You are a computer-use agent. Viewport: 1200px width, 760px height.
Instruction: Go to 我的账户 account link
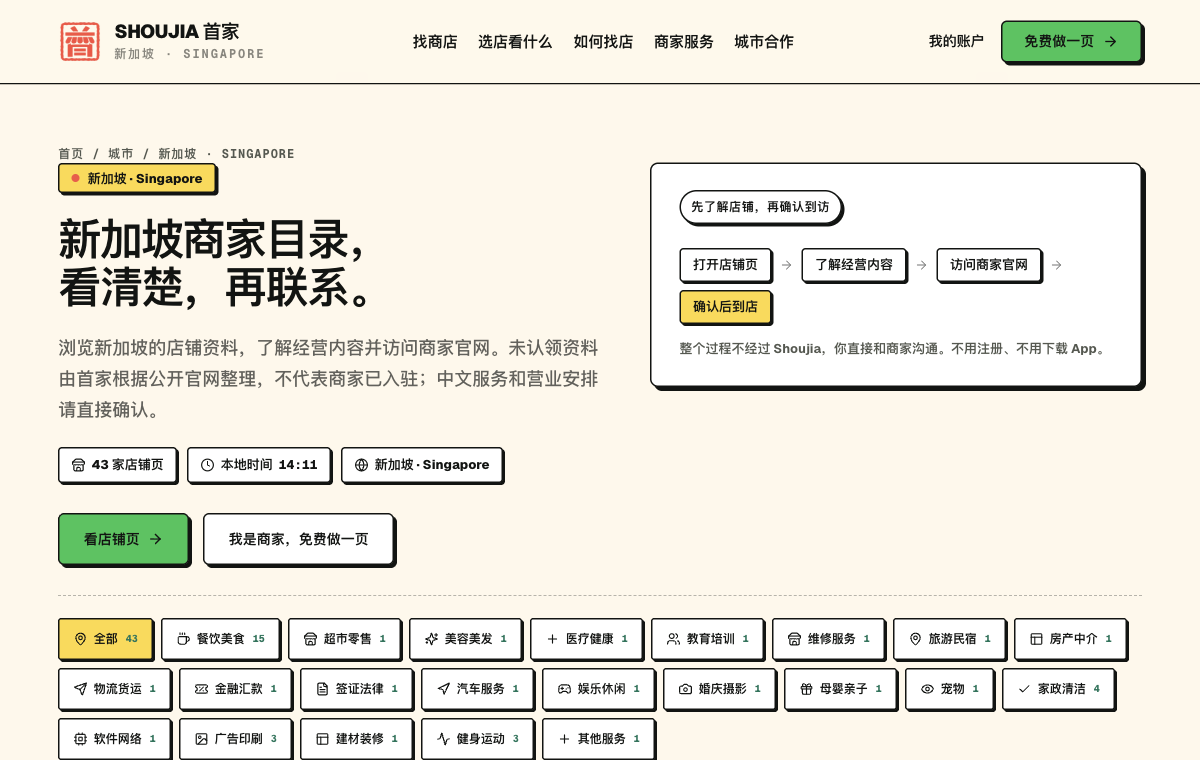tap(956, 41)
